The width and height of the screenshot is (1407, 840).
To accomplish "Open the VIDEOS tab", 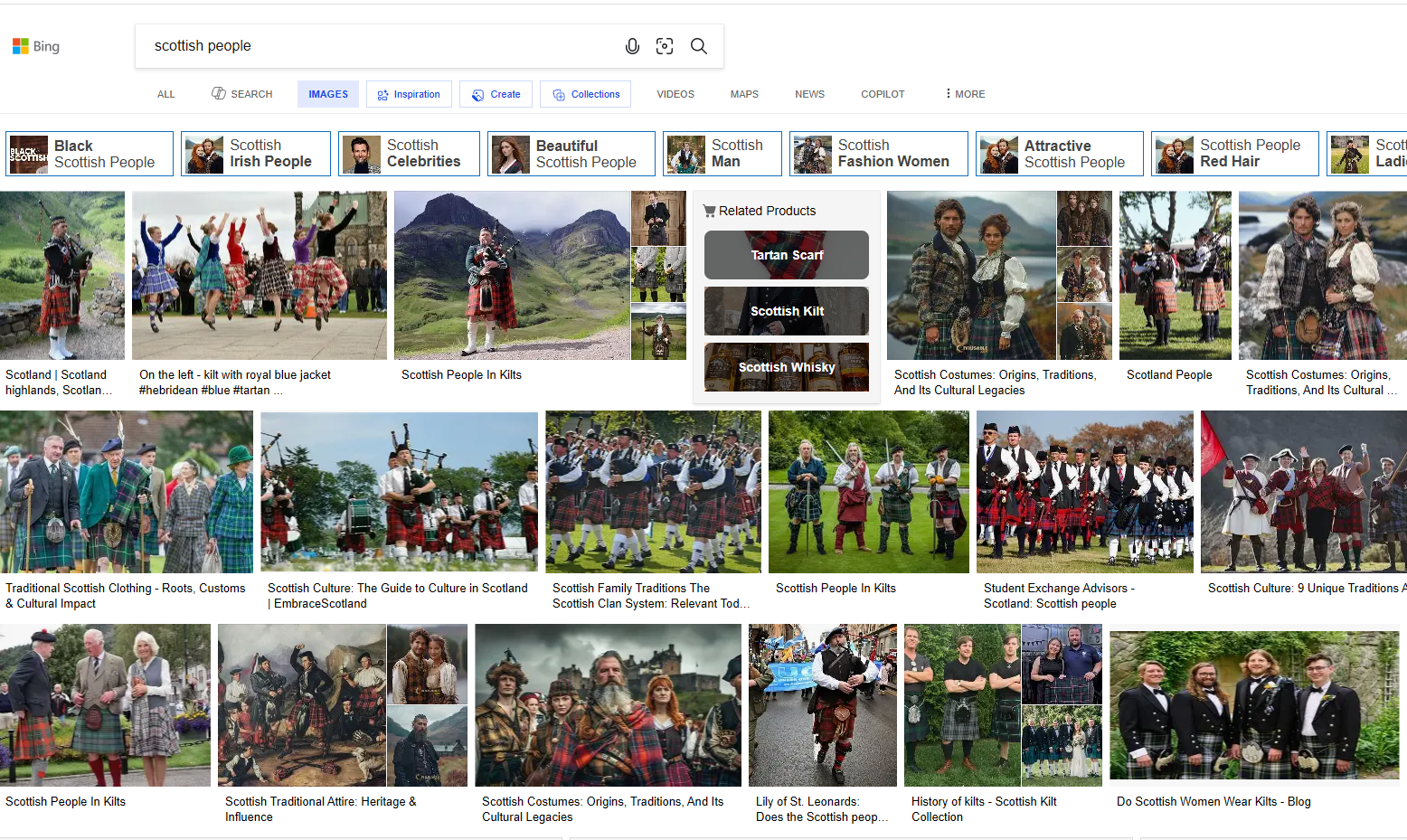I will [x=675, y=94].
